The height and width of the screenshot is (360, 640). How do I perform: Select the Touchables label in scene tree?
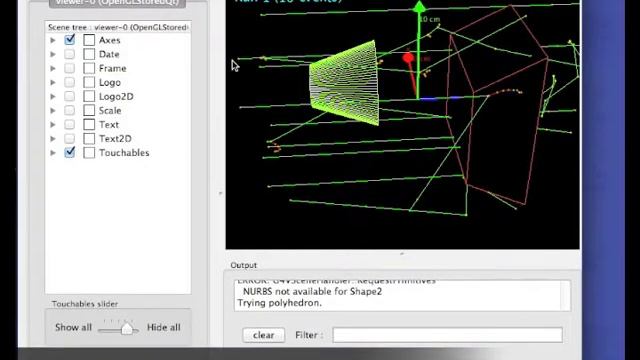click(124, 153)
